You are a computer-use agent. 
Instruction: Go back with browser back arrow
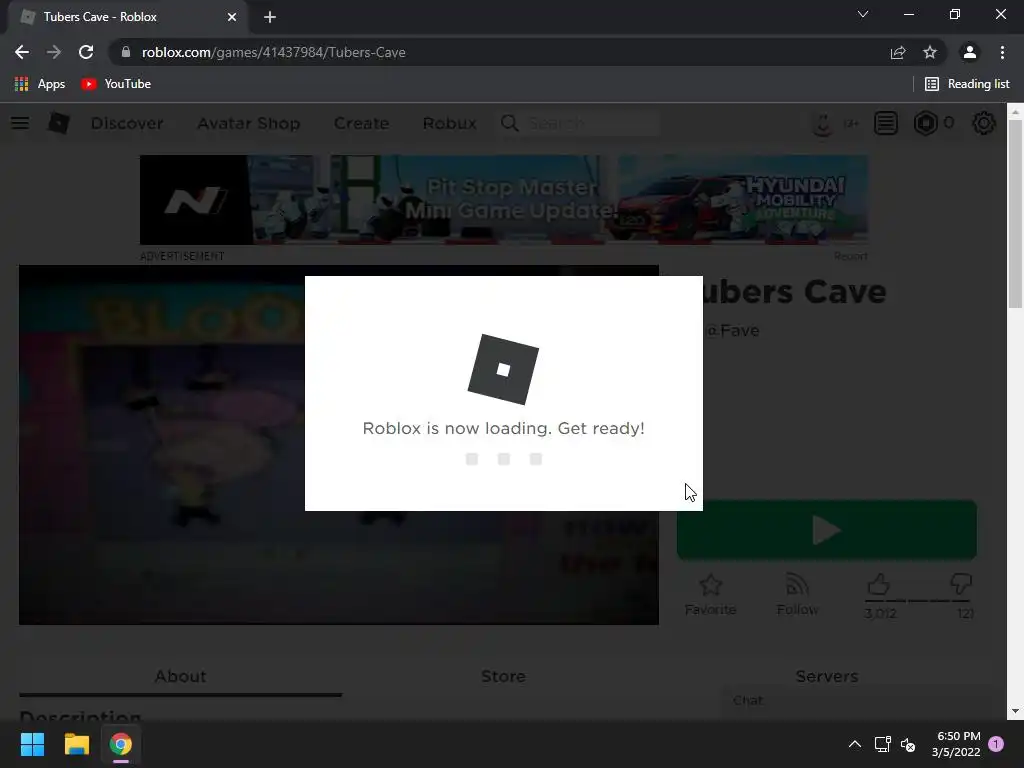coord(22,52)
